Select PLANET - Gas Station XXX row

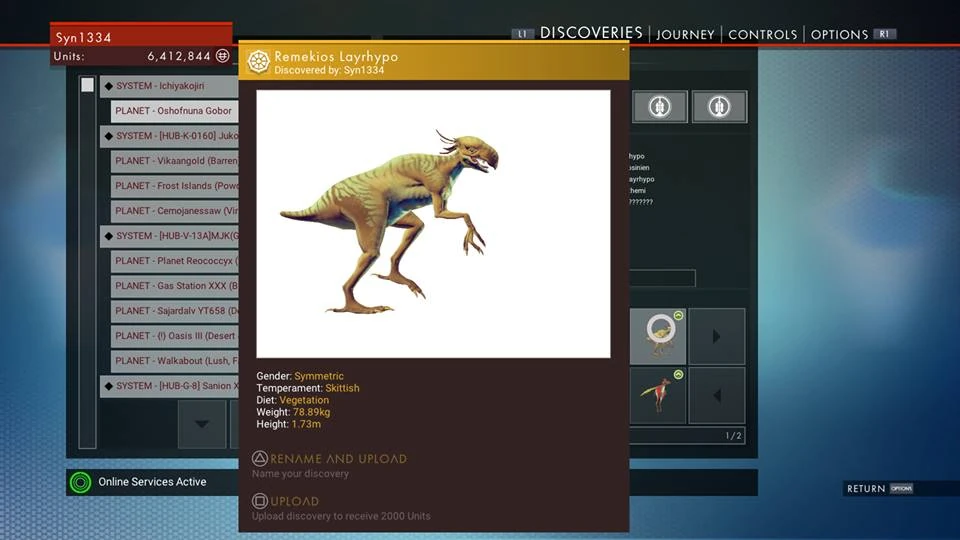[174, 286]
